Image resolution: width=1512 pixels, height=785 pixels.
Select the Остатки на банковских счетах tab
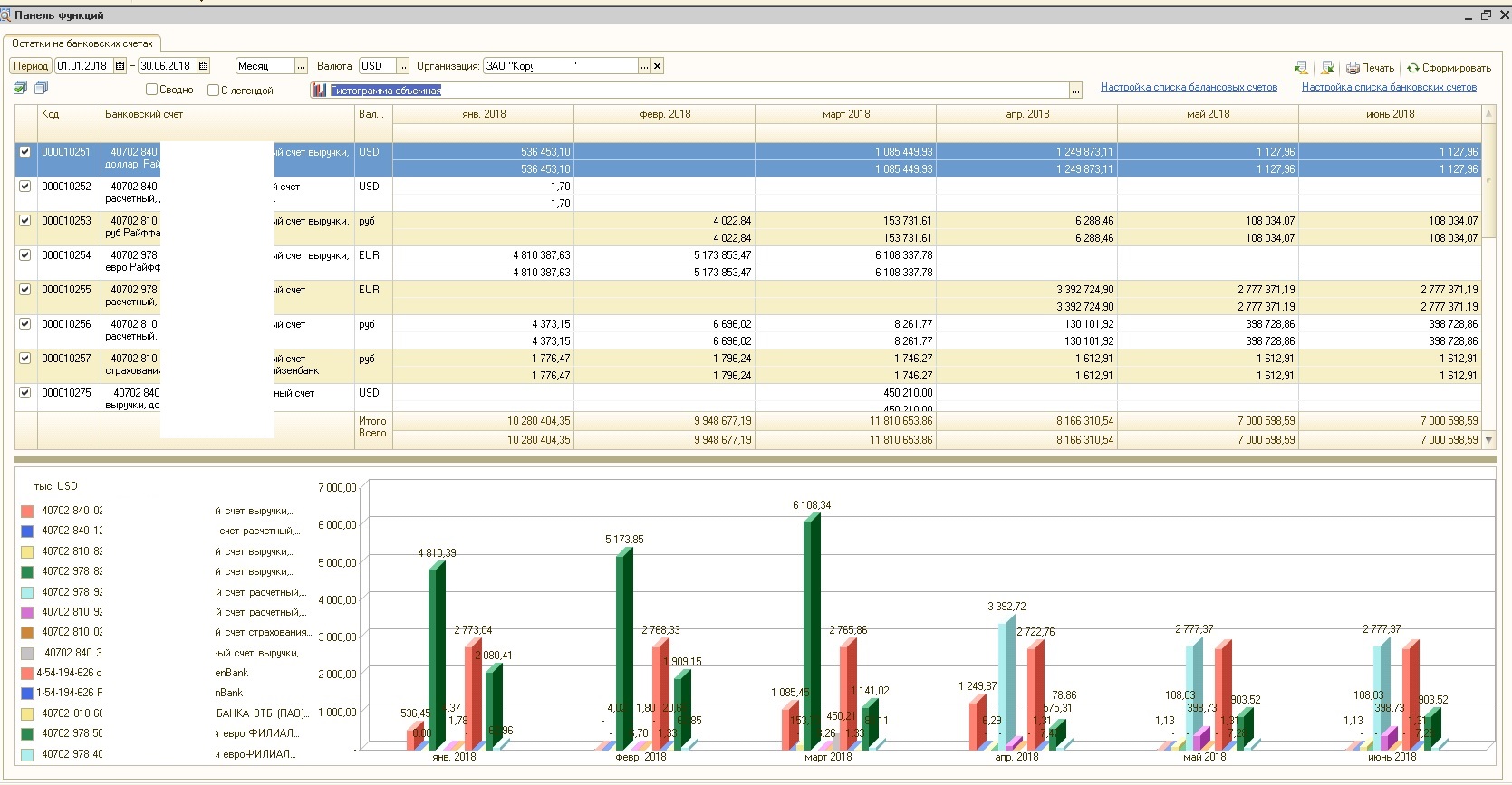tap(82, 43)
